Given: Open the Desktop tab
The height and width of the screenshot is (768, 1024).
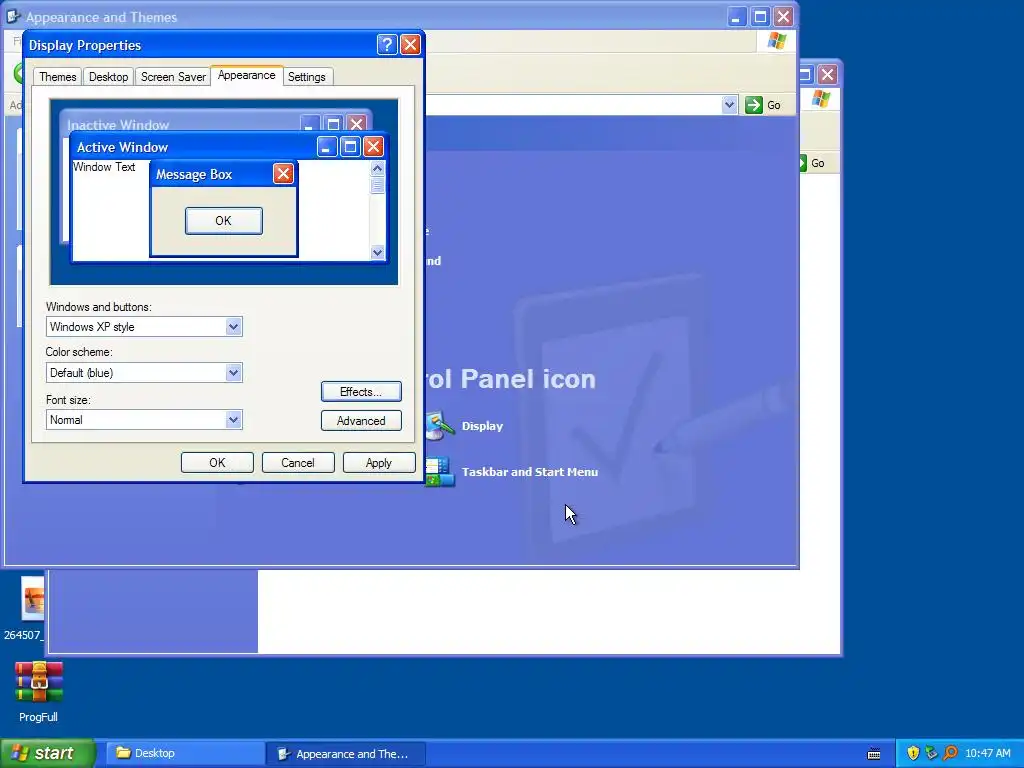Looking at the screenshot, I should coord(108,76).
